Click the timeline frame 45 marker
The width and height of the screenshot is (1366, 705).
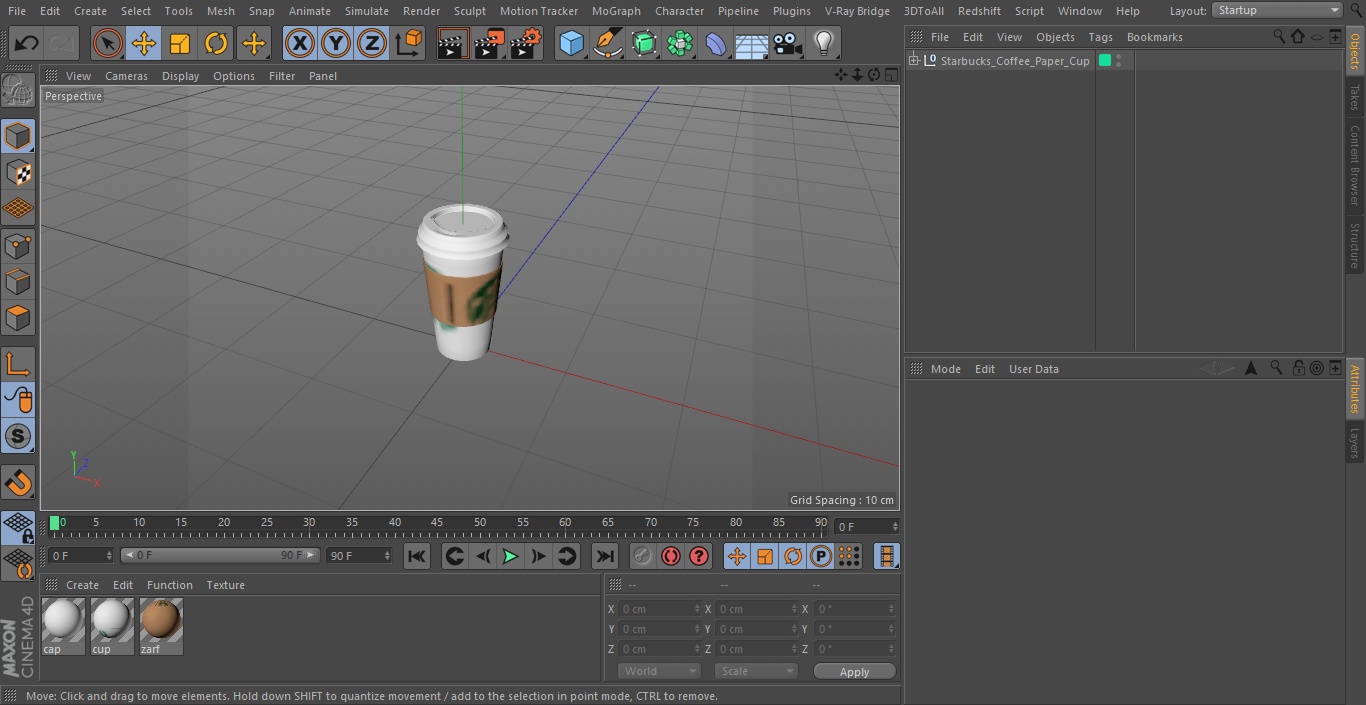437,522
